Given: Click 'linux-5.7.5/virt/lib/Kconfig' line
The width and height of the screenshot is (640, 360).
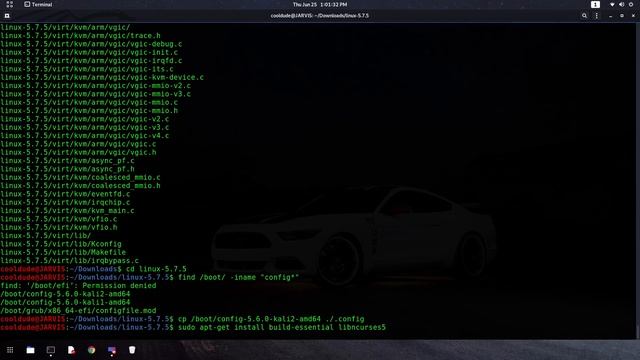Looking at the screenshot, I should click(61, 244).
